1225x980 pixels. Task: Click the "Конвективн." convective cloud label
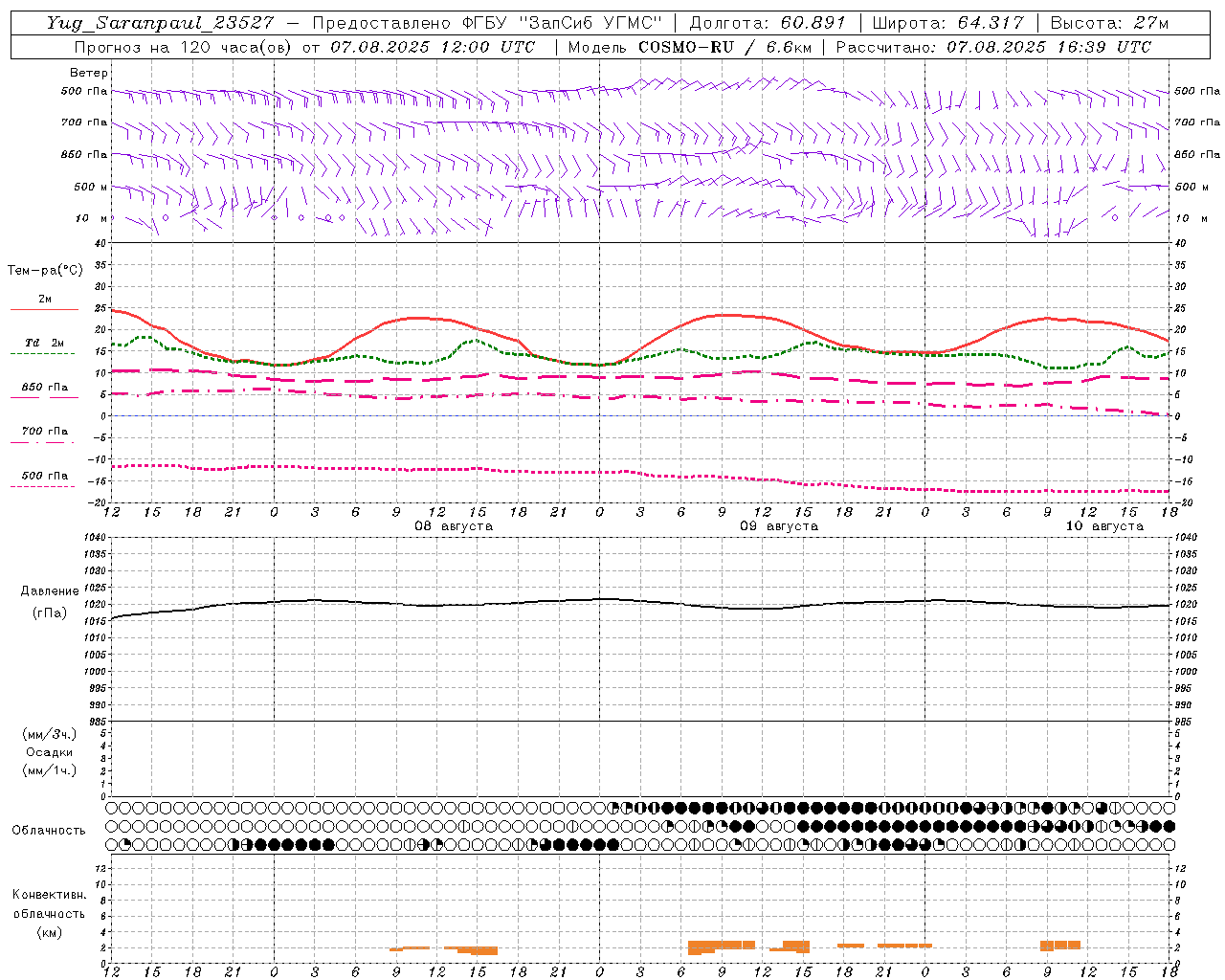(49, 895)
